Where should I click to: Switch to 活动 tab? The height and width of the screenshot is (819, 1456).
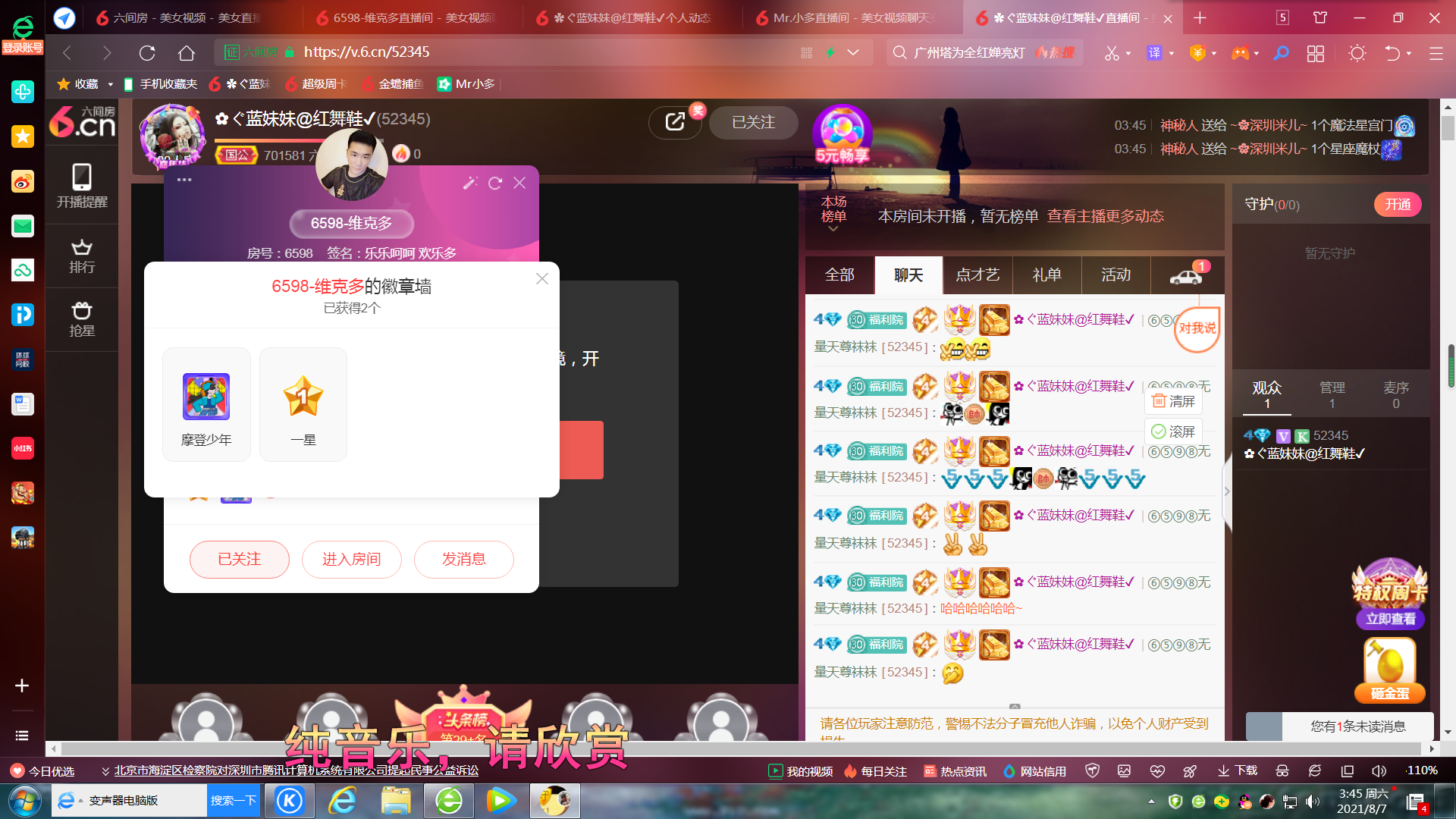click(1116, 275)
